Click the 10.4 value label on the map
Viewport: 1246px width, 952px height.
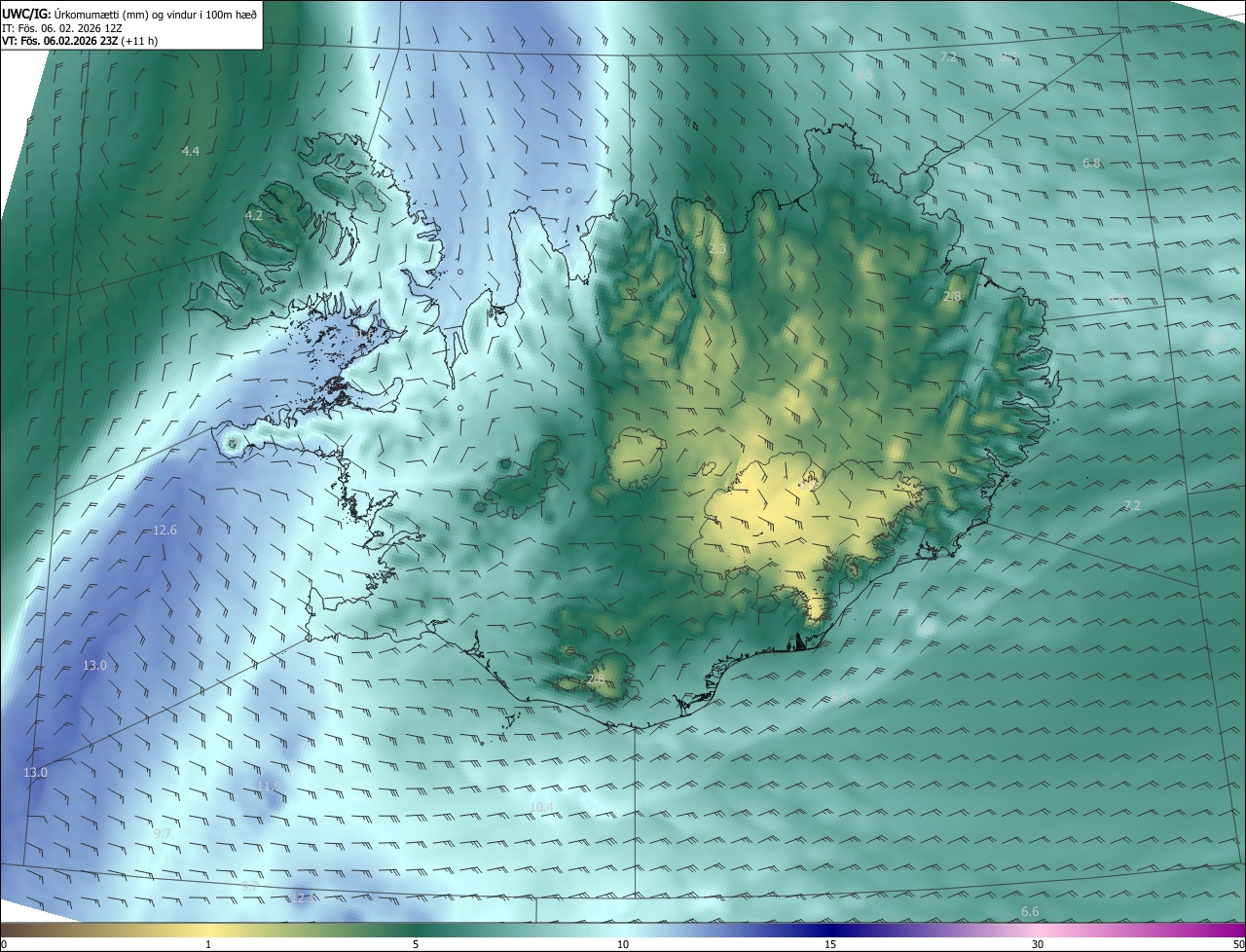(x=542, y=807)
